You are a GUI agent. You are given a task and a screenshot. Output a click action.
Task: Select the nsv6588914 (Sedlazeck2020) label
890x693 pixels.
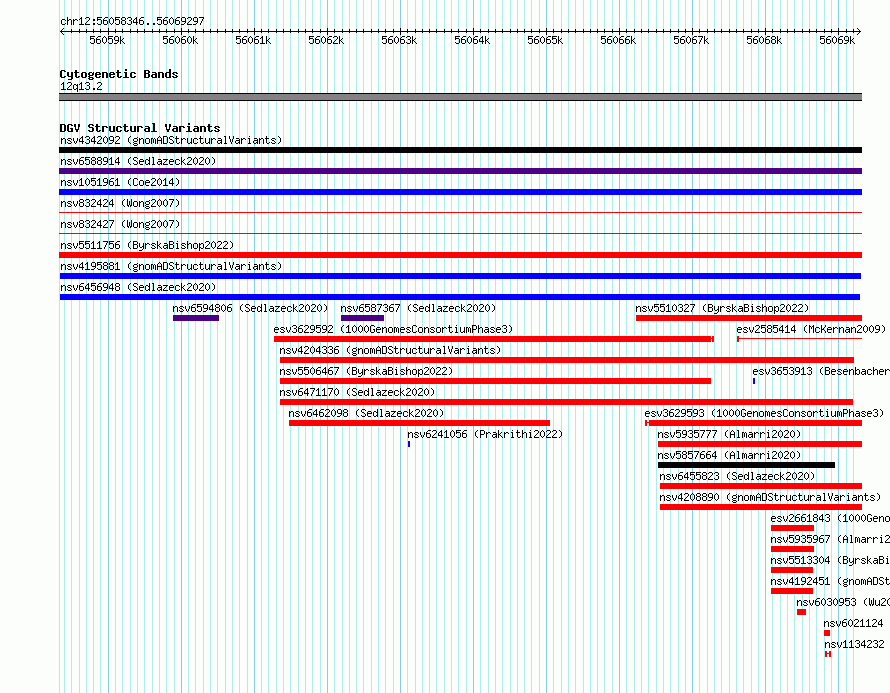click(138, 161)
